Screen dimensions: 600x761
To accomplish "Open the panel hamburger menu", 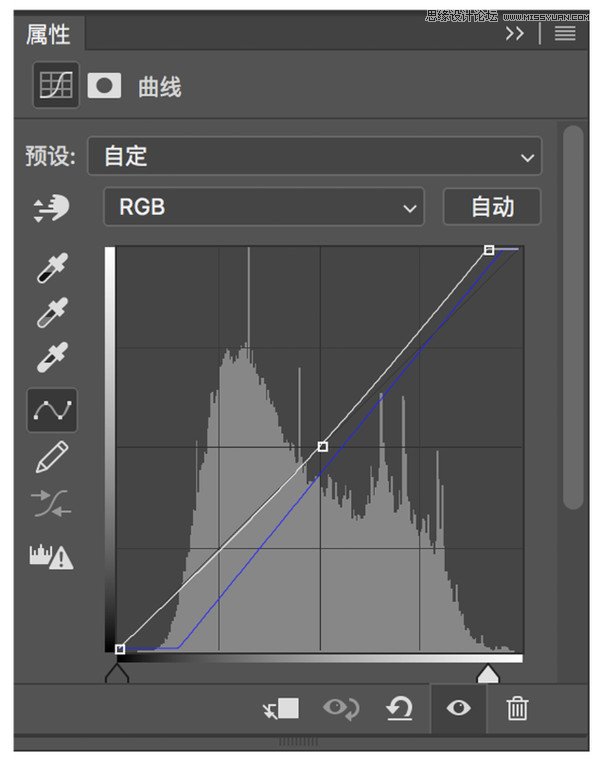I will tap(565, 33).
